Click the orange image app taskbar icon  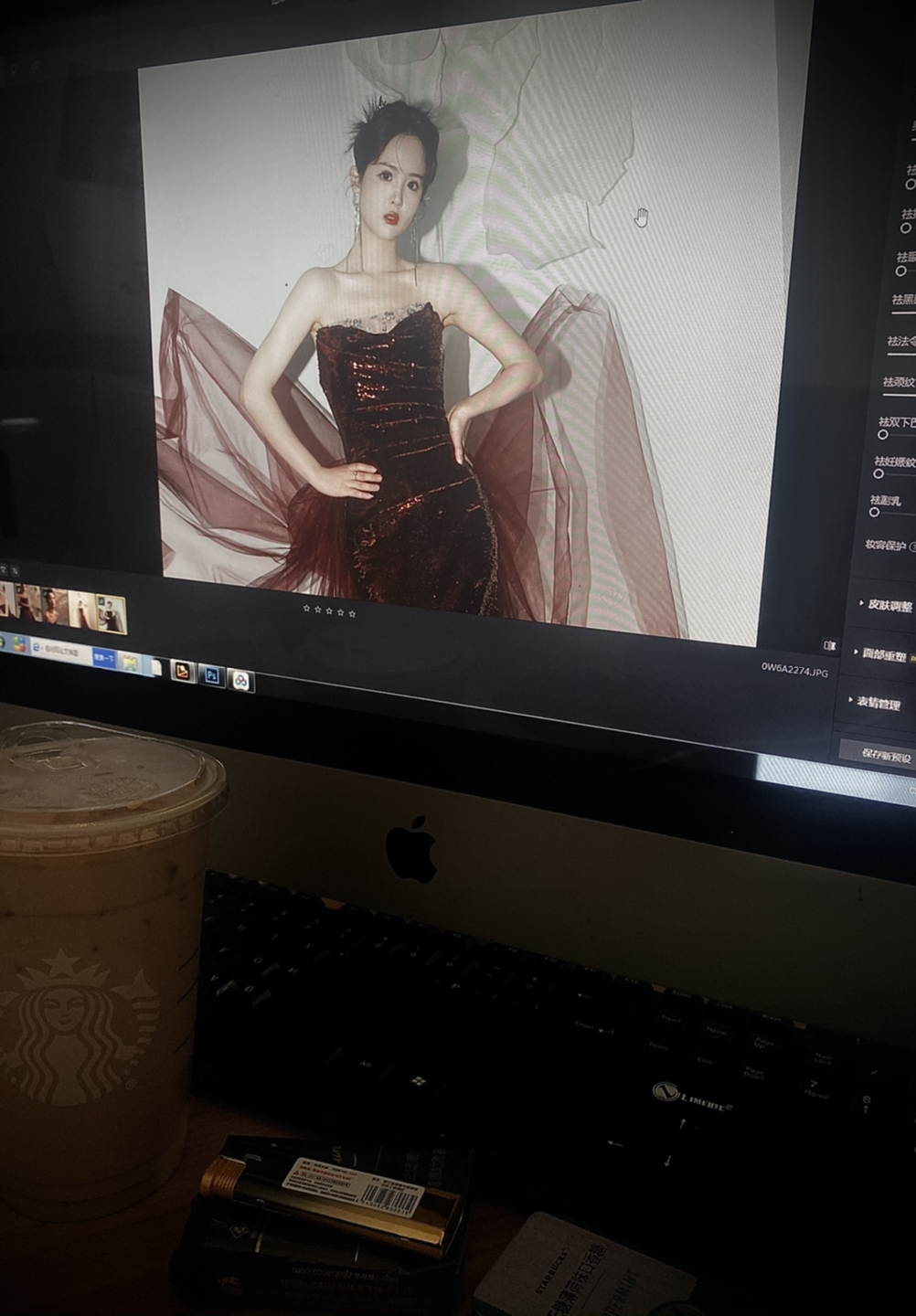pos(183,672)
